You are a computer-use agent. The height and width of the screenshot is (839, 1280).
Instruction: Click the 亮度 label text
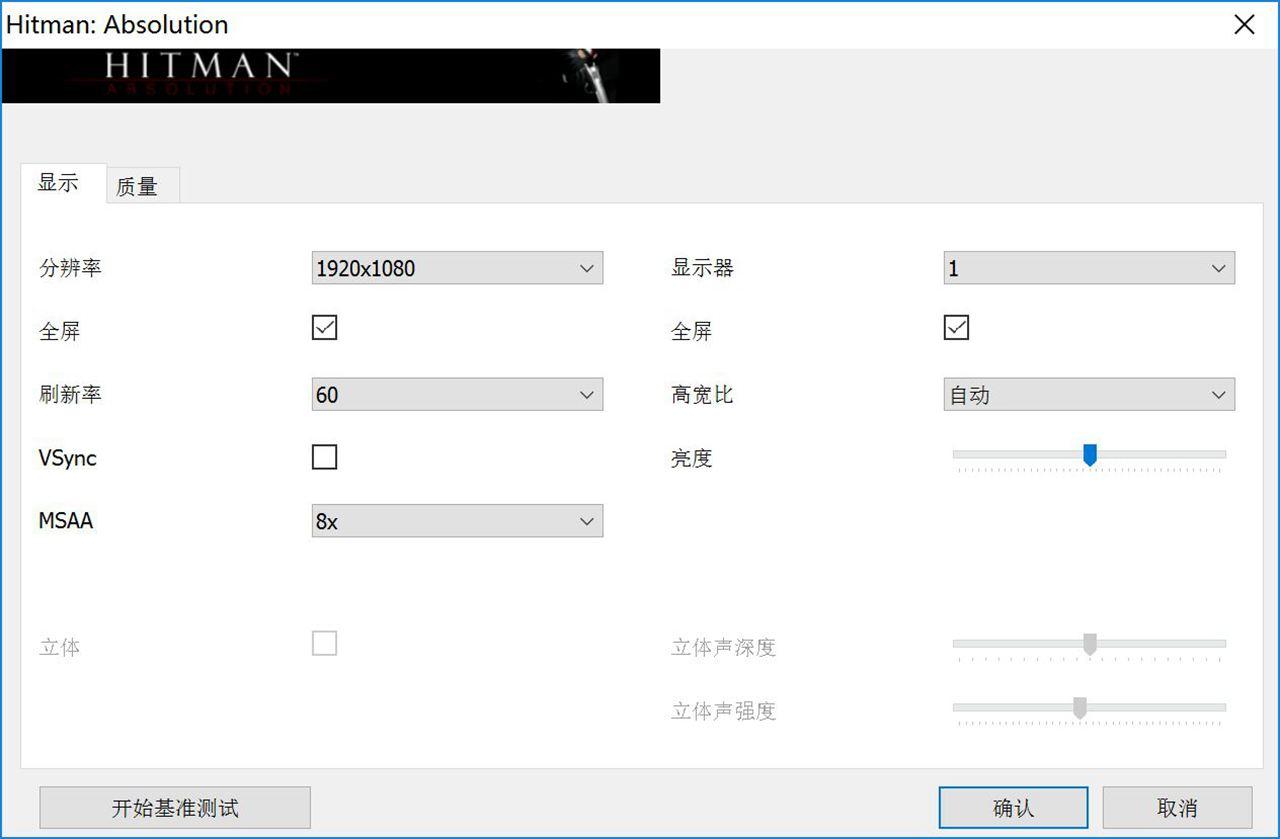(691, 458)
